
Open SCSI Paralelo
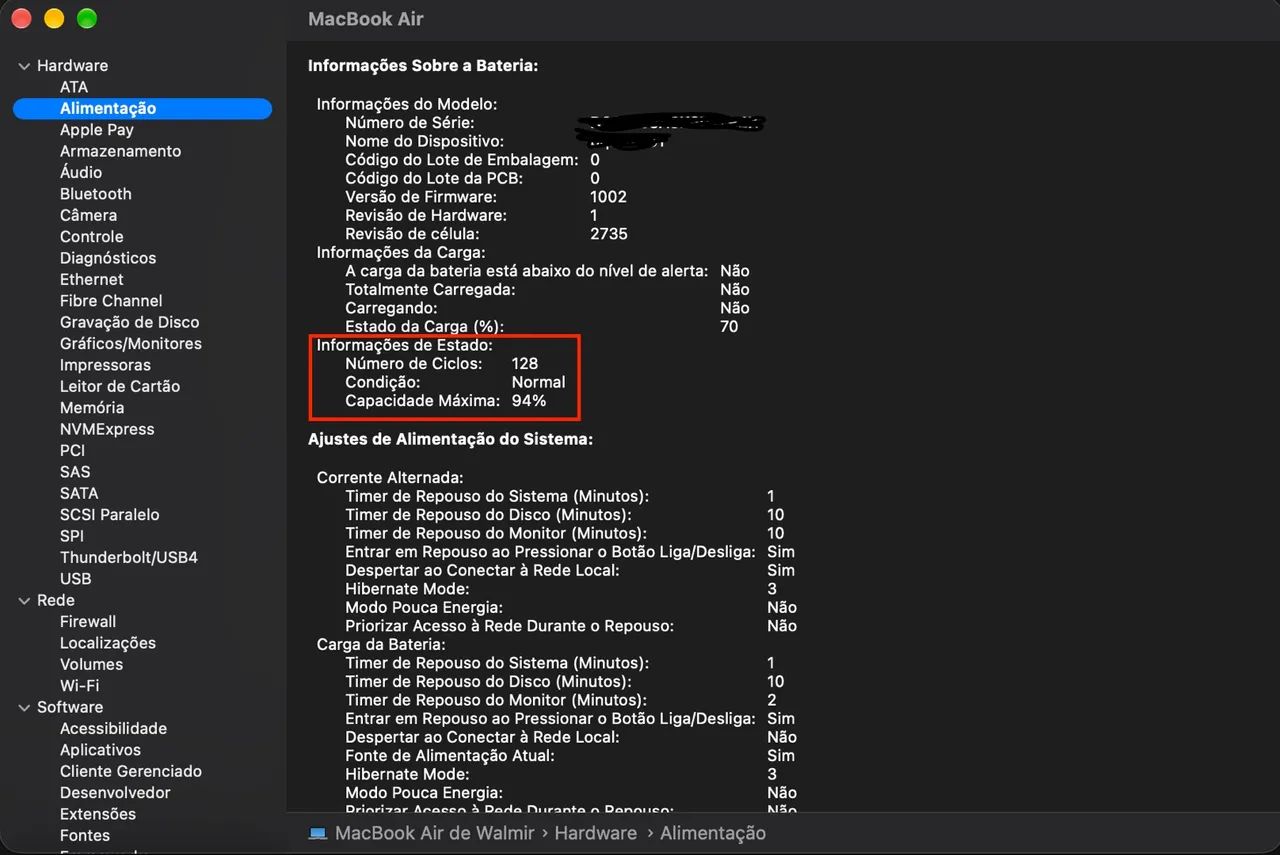point(110,515)
